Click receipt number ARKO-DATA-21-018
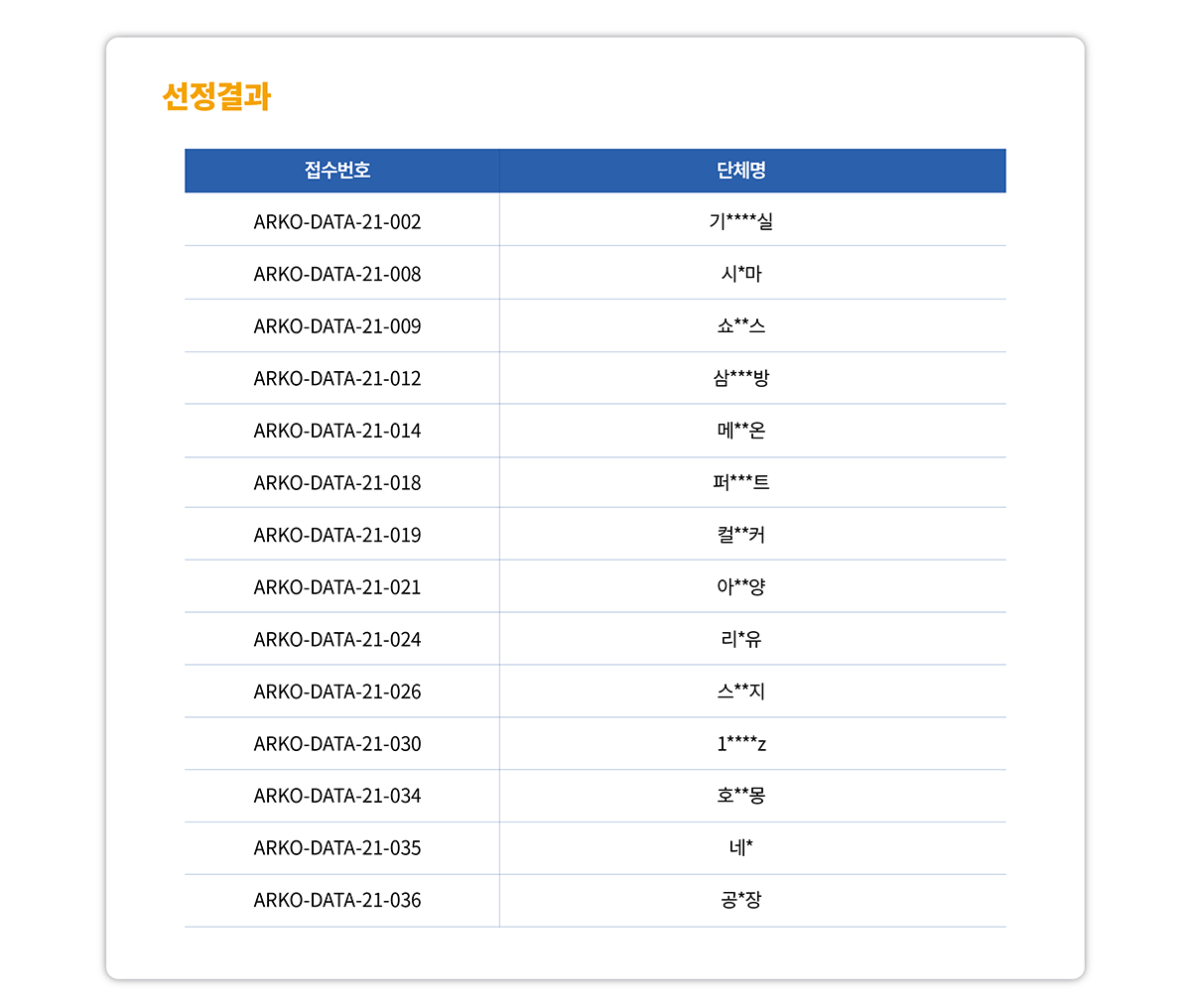Screen dimensions: 1191x1008 click(337, 483)
